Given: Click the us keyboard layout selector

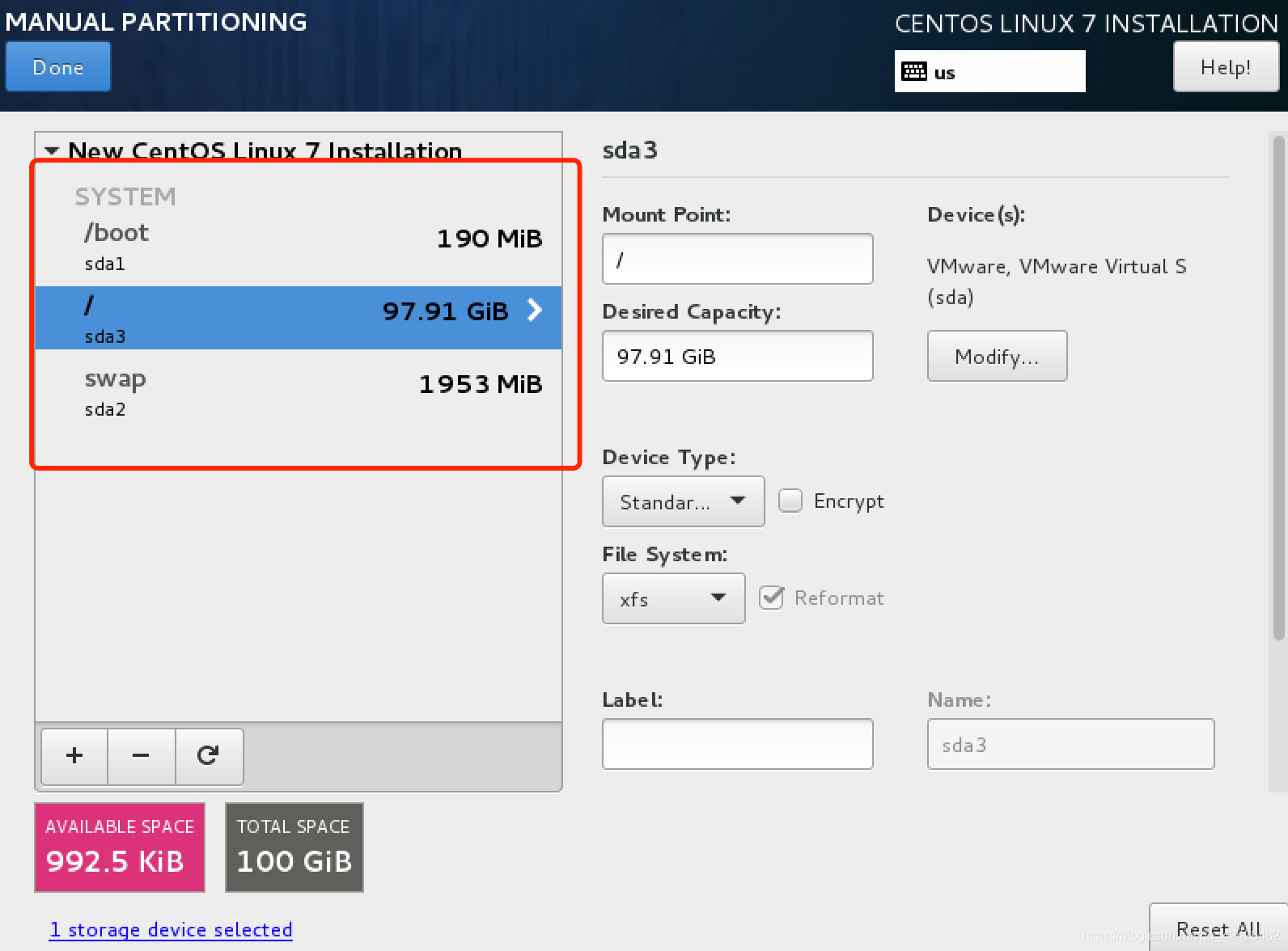Looking at the screenshot, I should coord(989,71).
